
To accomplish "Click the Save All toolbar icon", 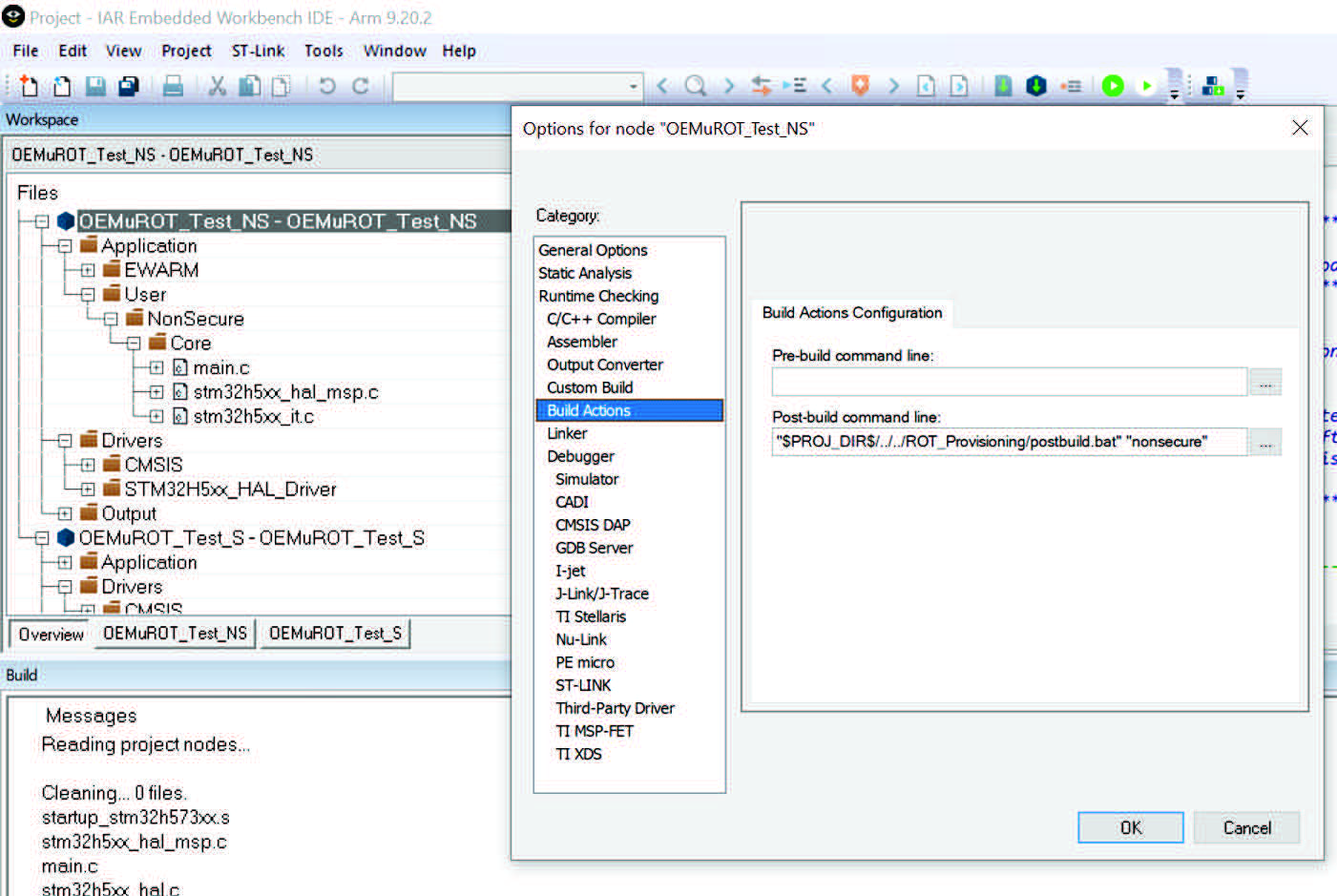I will pos(128,86).
